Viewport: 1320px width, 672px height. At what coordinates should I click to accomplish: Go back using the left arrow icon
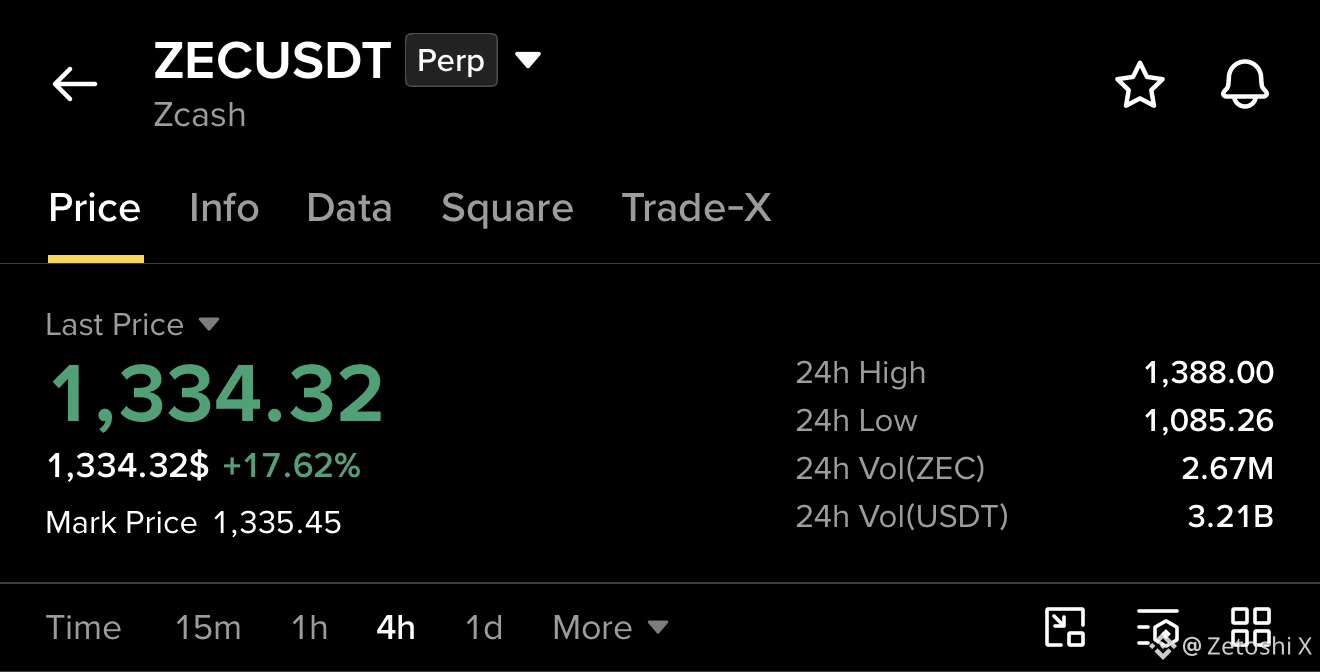[75, 84]
